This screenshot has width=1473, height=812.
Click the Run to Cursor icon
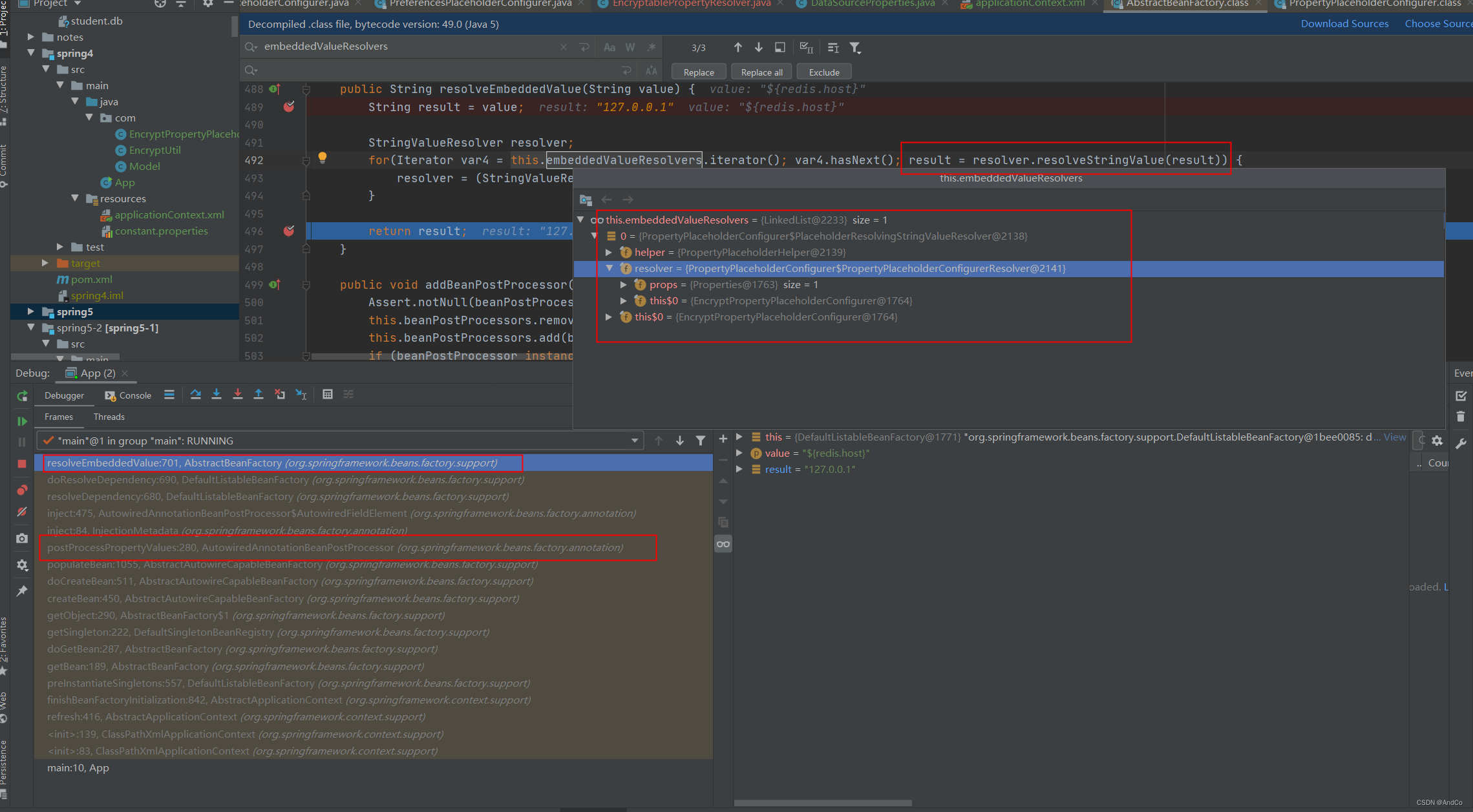[x=301, y=395]
